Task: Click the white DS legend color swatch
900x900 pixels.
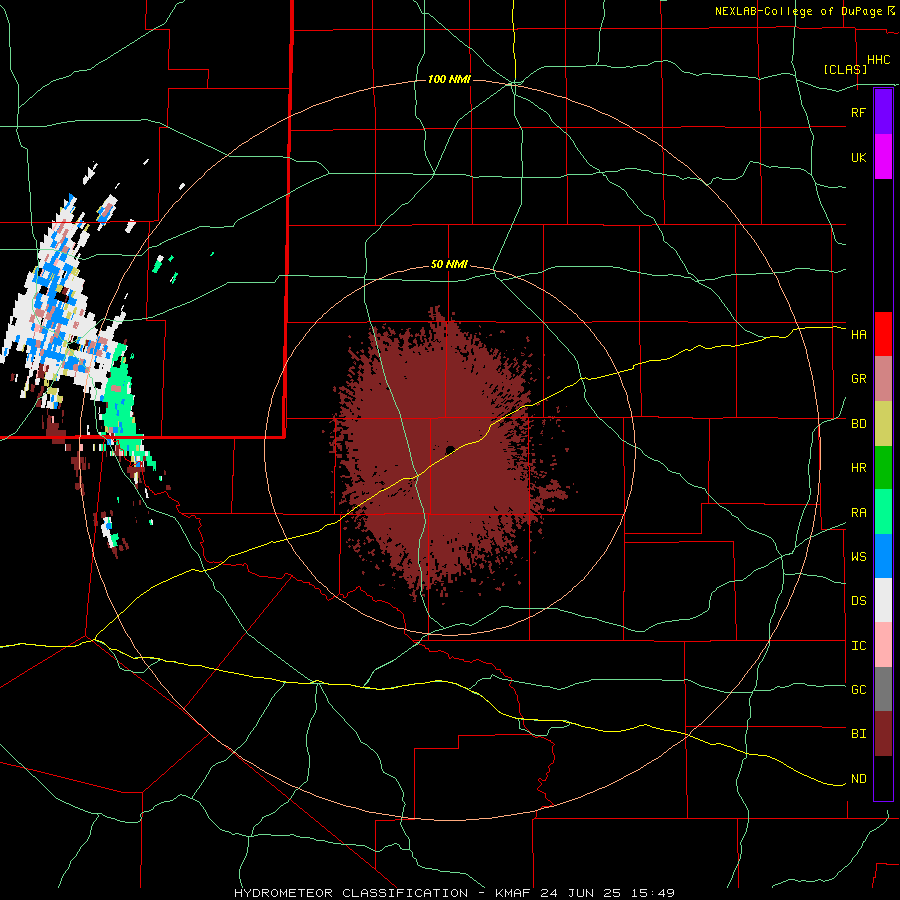Action: tap(883, 600)
